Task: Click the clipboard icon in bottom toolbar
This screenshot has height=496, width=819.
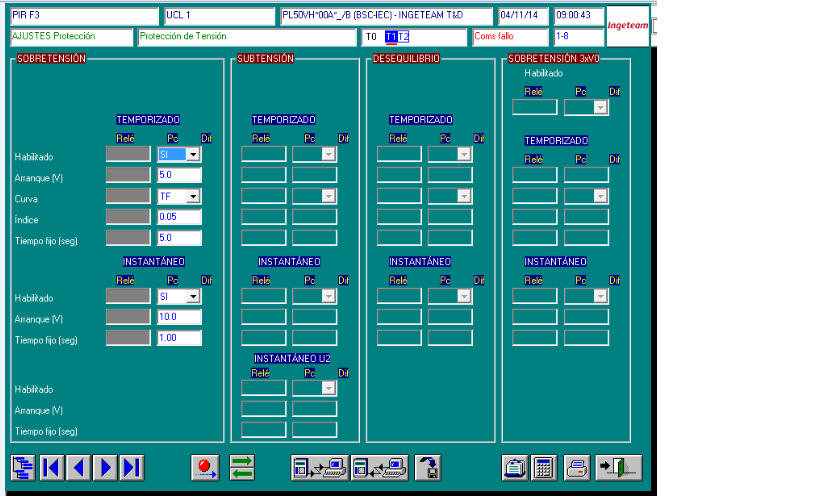Action: tap(514, 467)
